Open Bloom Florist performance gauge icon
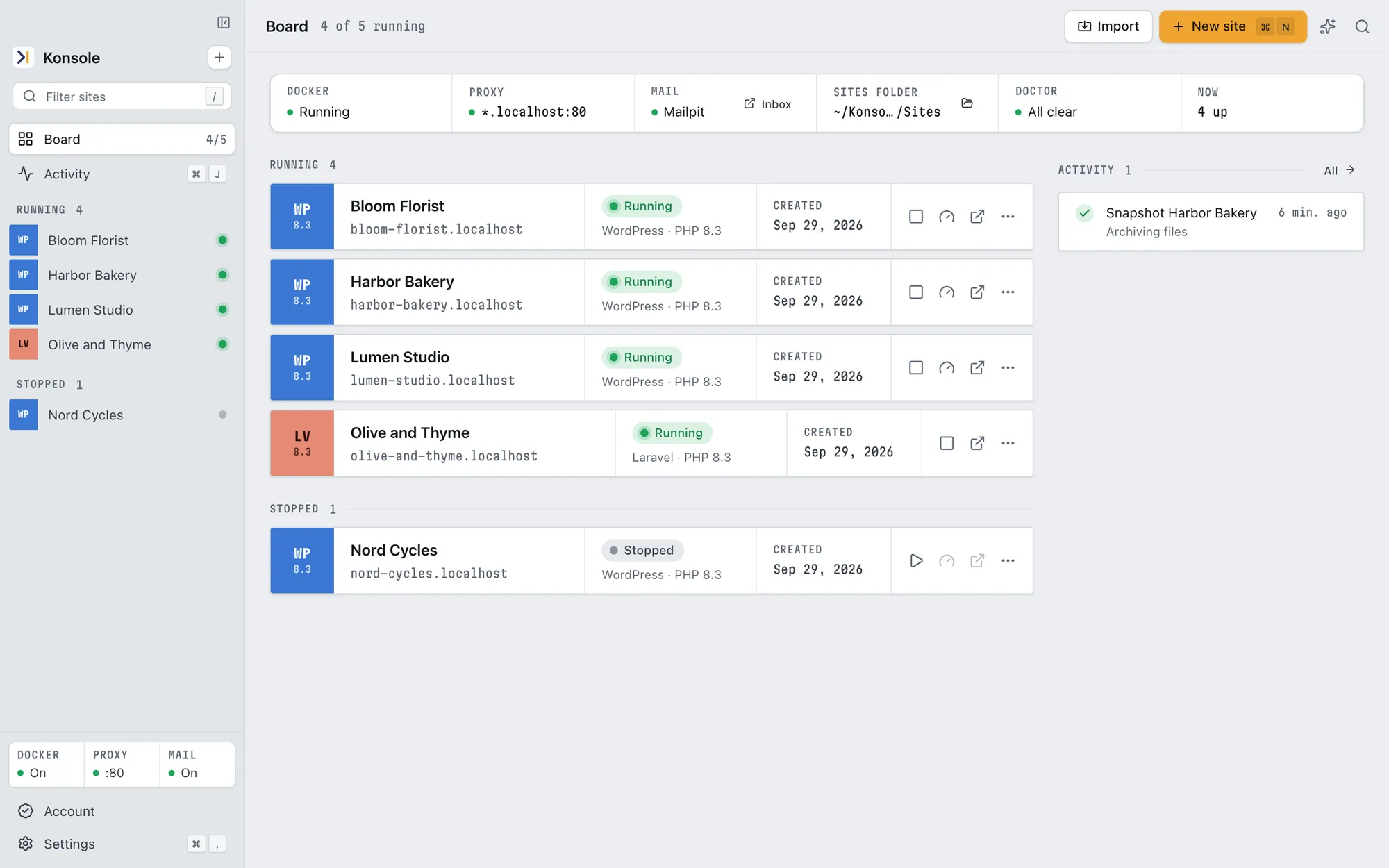The width and height of the screenshot is (1389, 868). [947, 217]
